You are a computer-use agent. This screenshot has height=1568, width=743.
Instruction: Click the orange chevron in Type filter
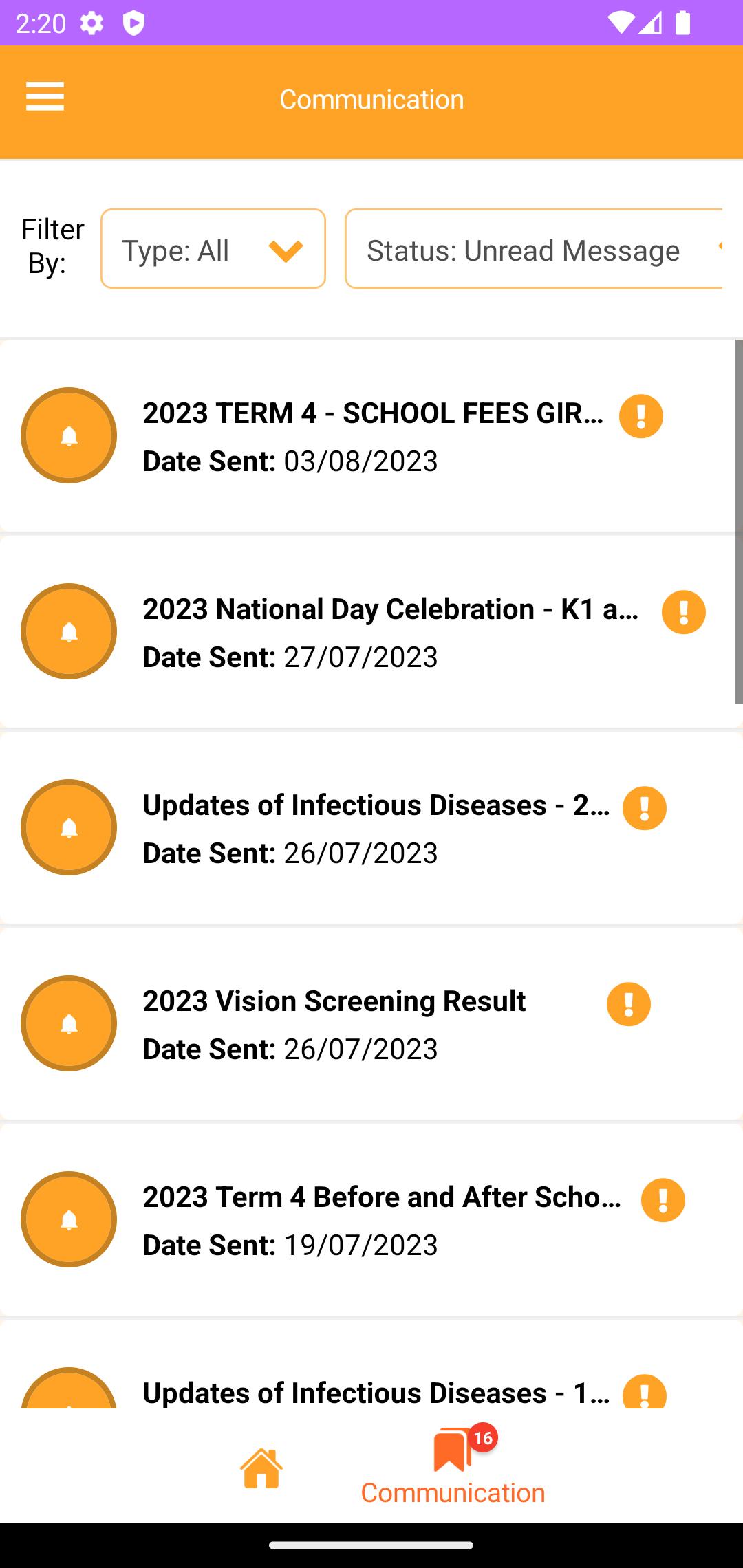286,251
